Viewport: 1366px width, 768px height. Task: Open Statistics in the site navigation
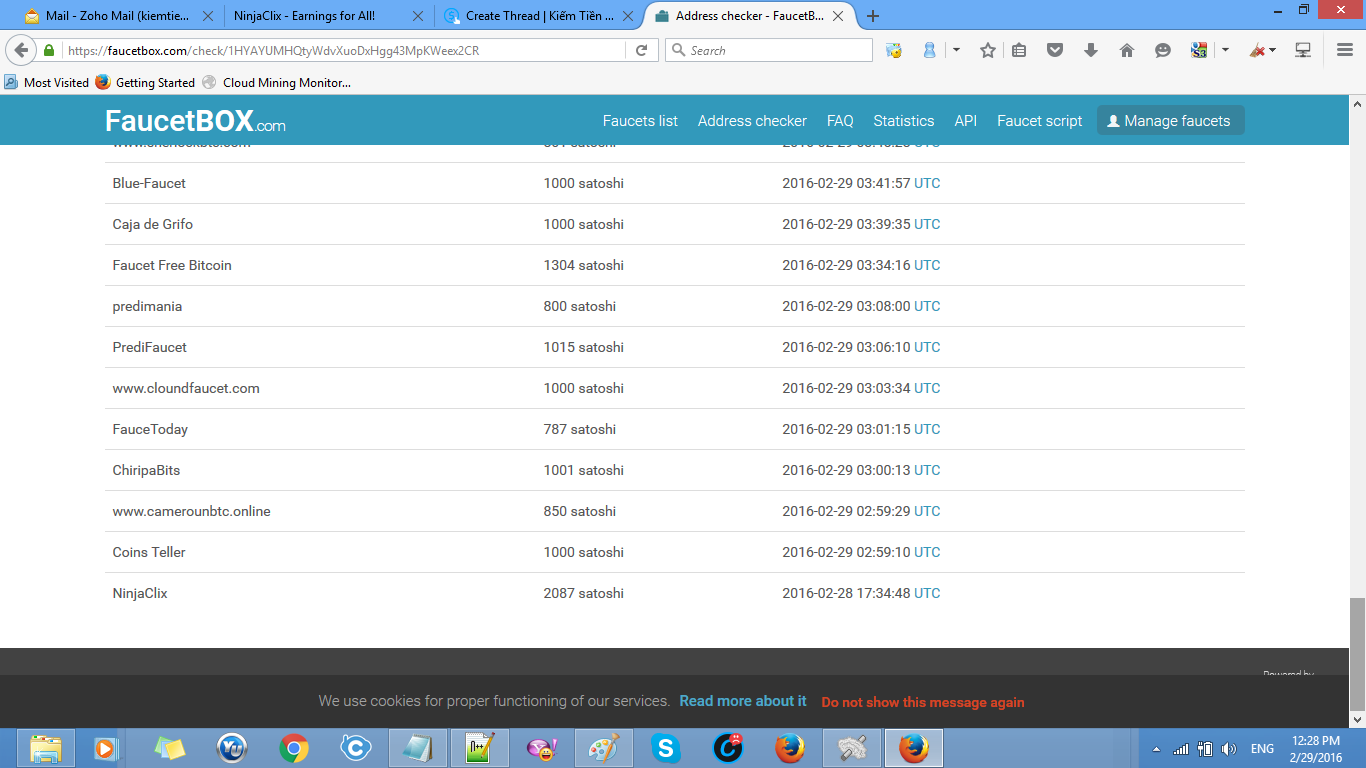coord(904,121)
